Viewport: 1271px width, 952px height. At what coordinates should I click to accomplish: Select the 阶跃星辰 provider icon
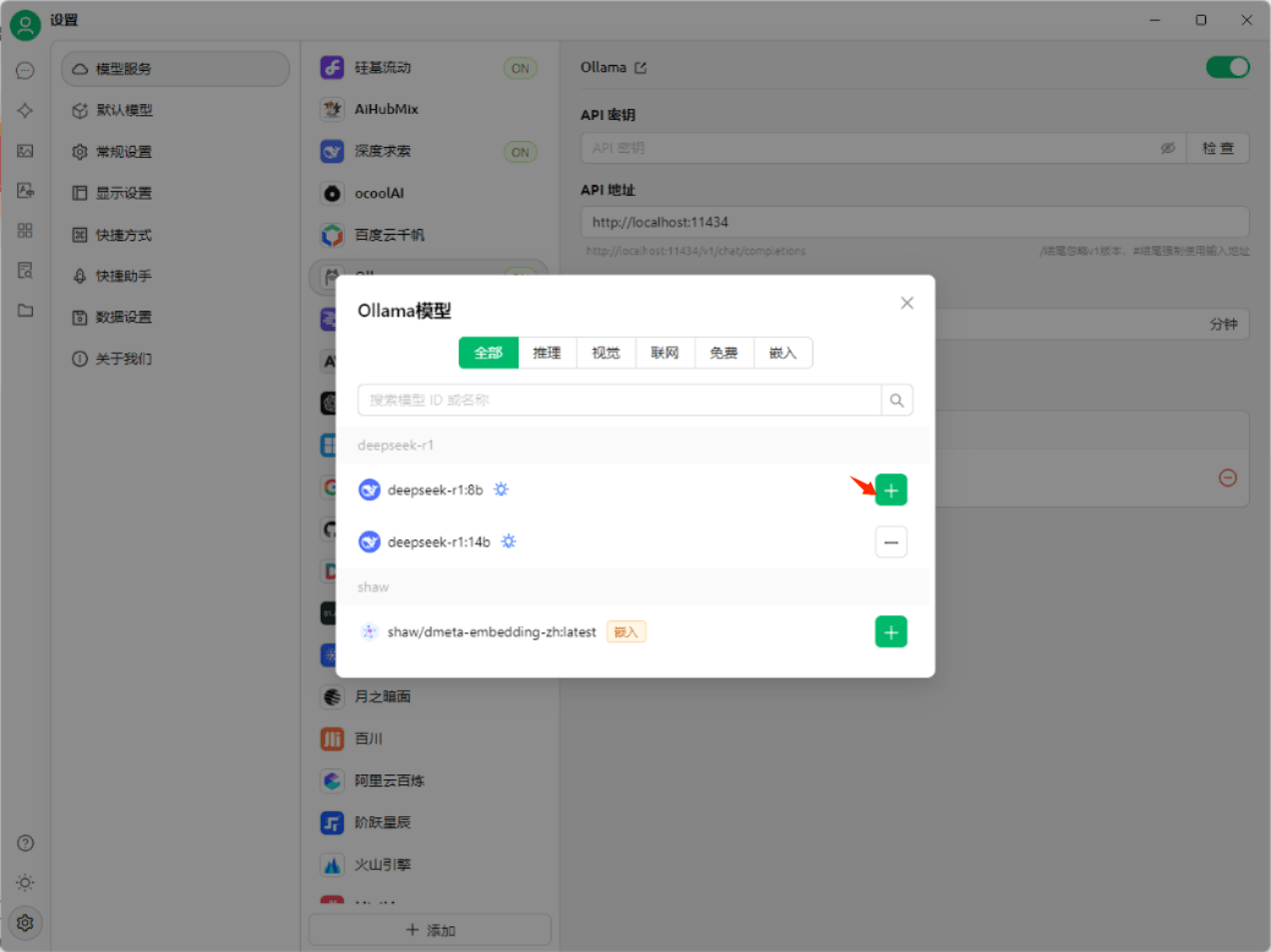(332, 822)
